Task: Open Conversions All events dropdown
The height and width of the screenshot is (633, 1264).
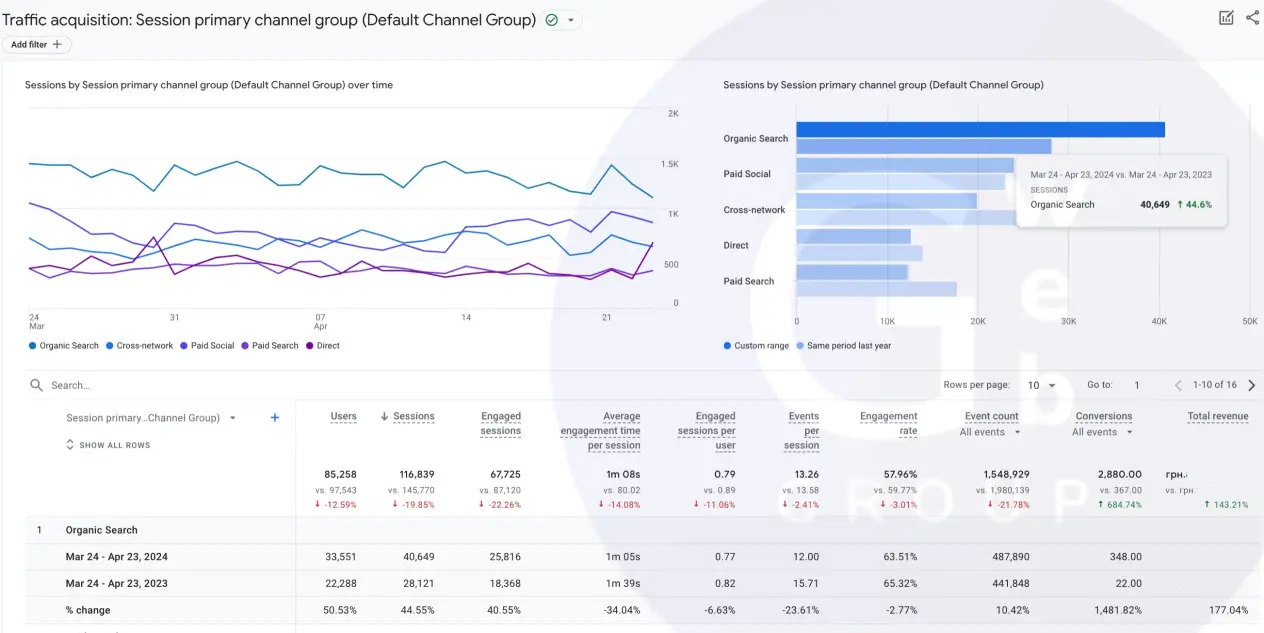Action: tap(1103, 432)
